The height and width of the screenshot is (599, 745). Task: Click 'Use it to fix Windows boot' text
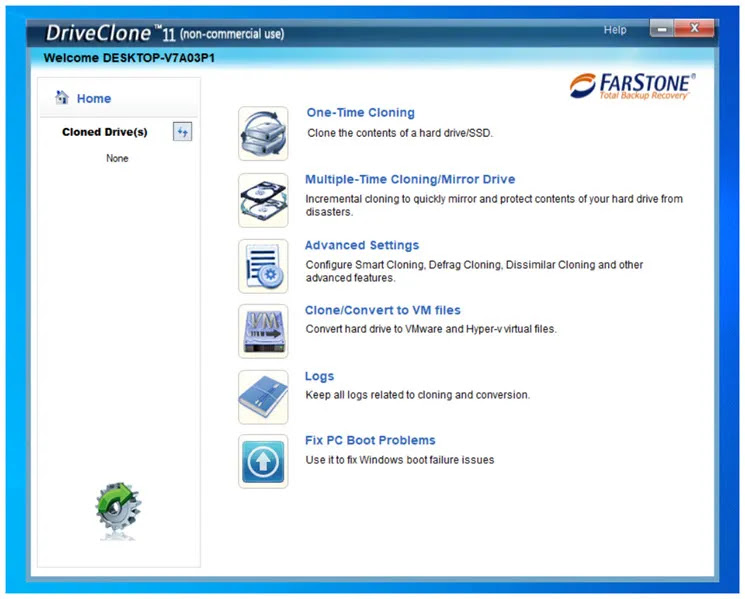tap(400, 460)
